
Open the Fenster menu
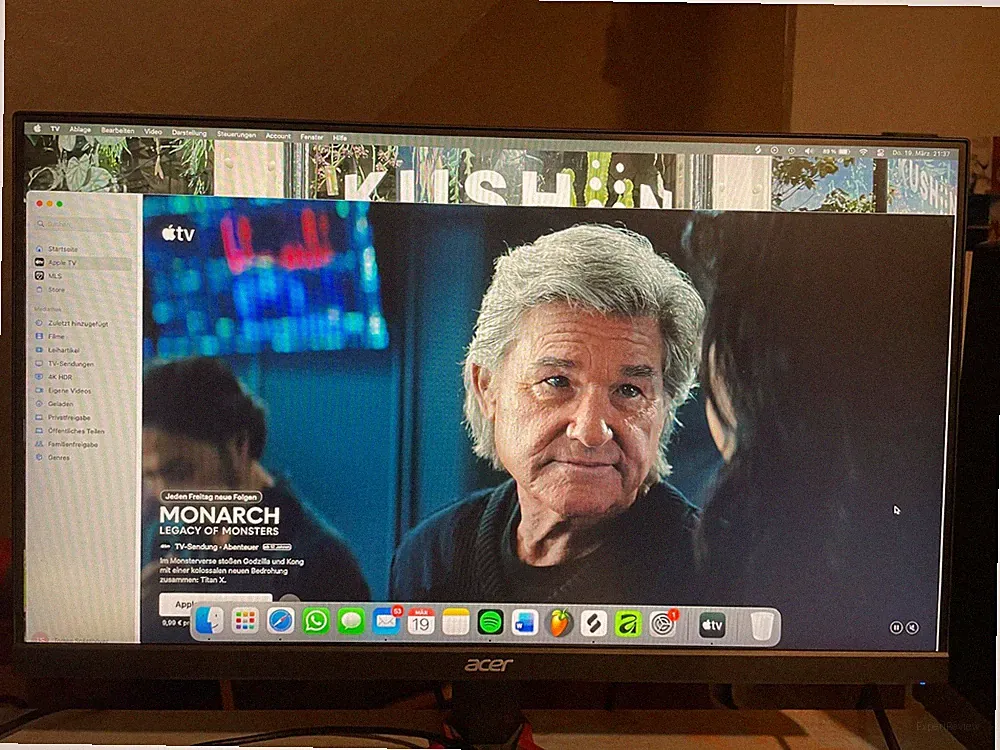click(x=312, y=136)
